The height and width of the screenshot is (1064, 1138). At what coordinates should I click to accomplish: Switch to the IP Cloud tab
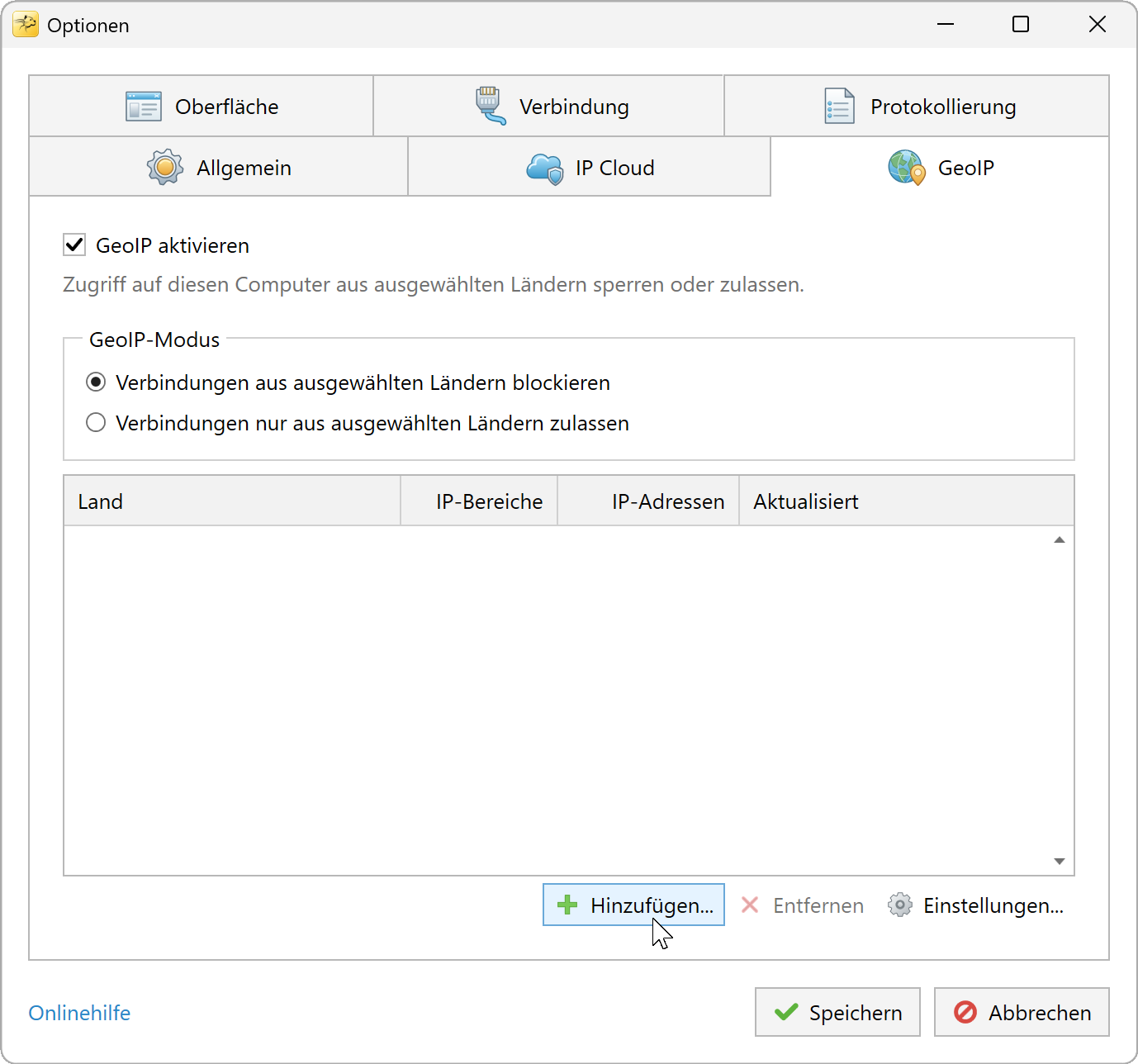(590, 168)
